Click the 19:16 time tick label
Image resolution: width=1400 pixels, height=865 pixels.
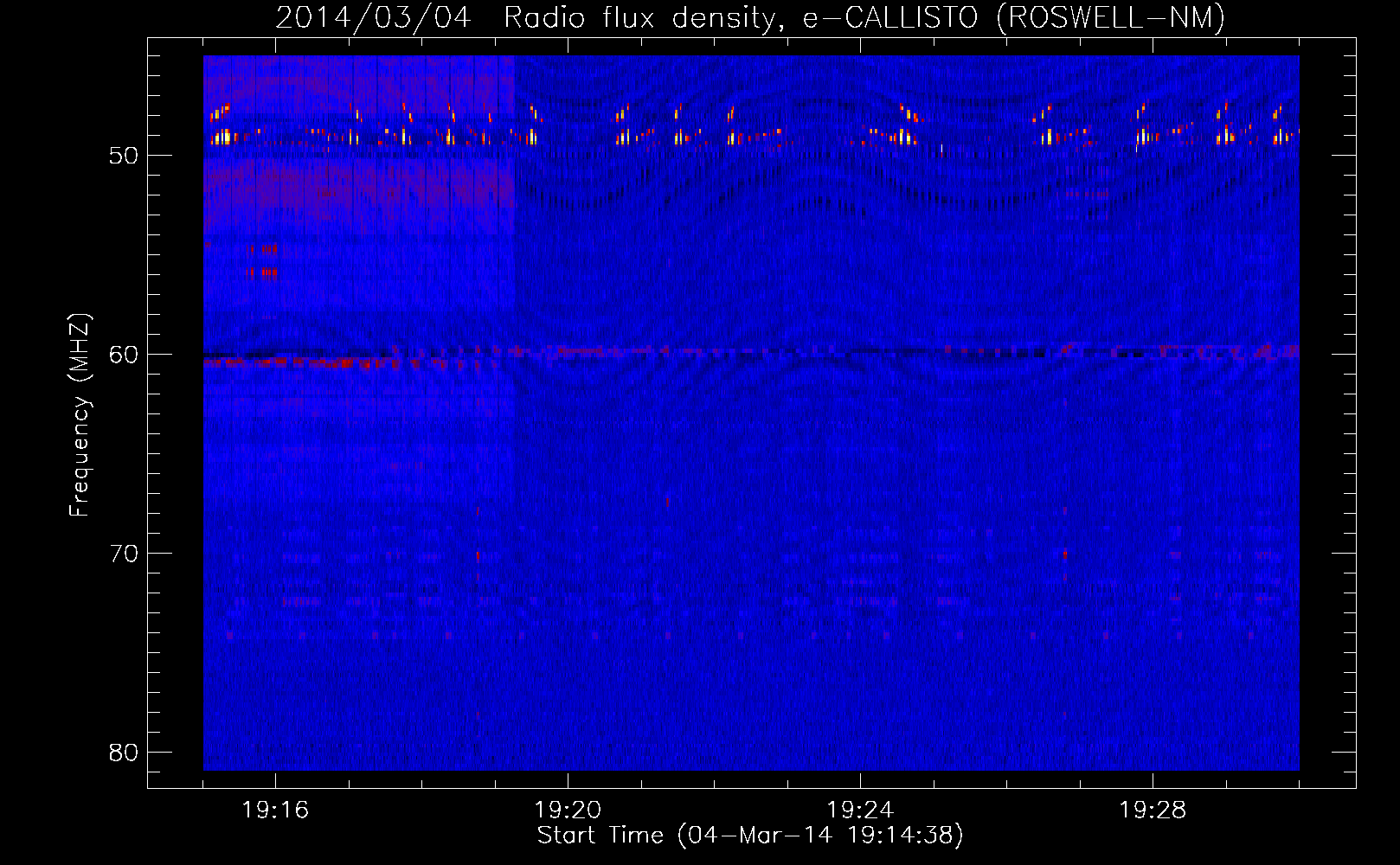pos(275,811)
